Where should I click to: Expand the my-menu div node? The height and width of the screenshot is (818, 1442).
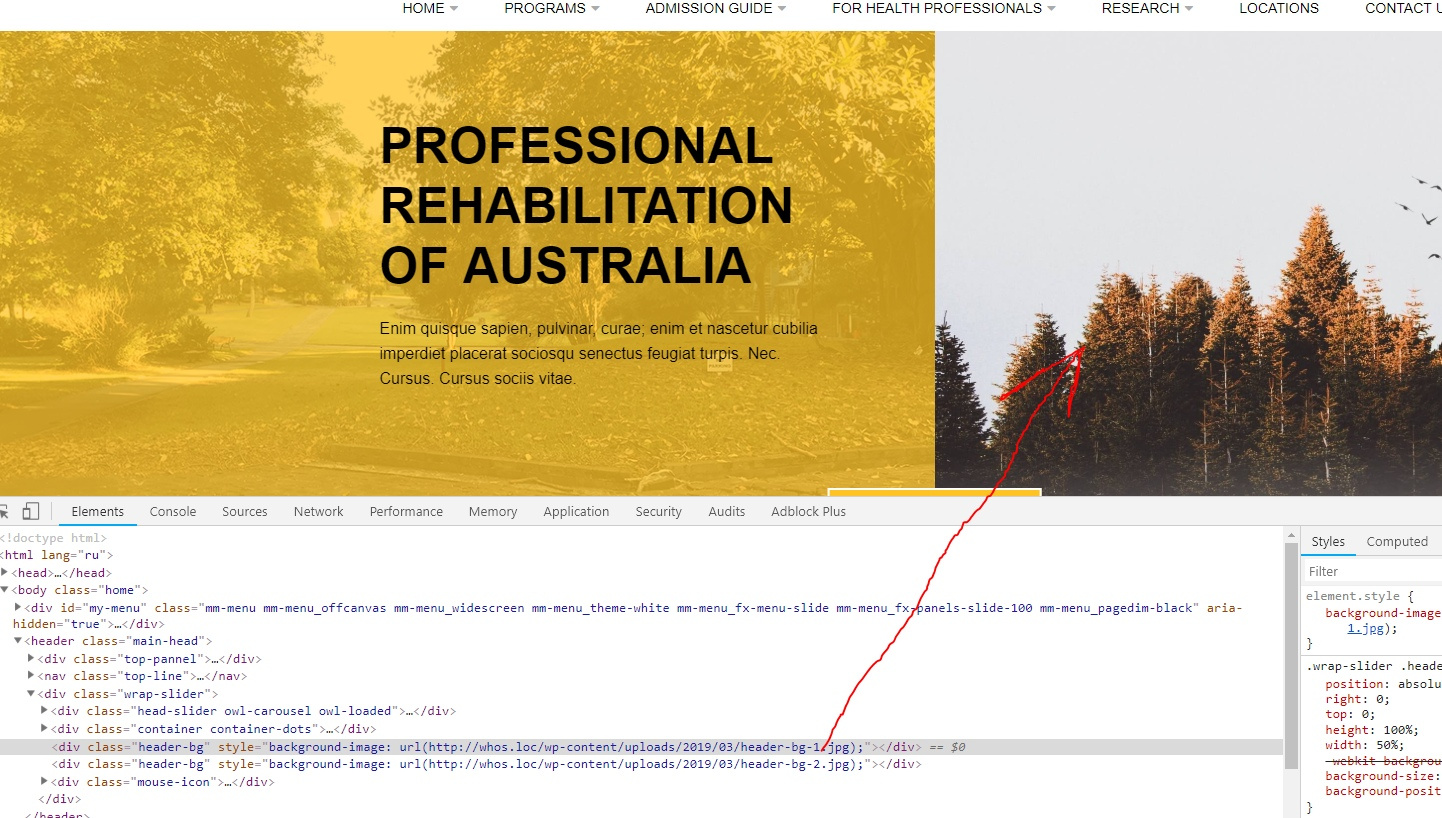point(18,607)
